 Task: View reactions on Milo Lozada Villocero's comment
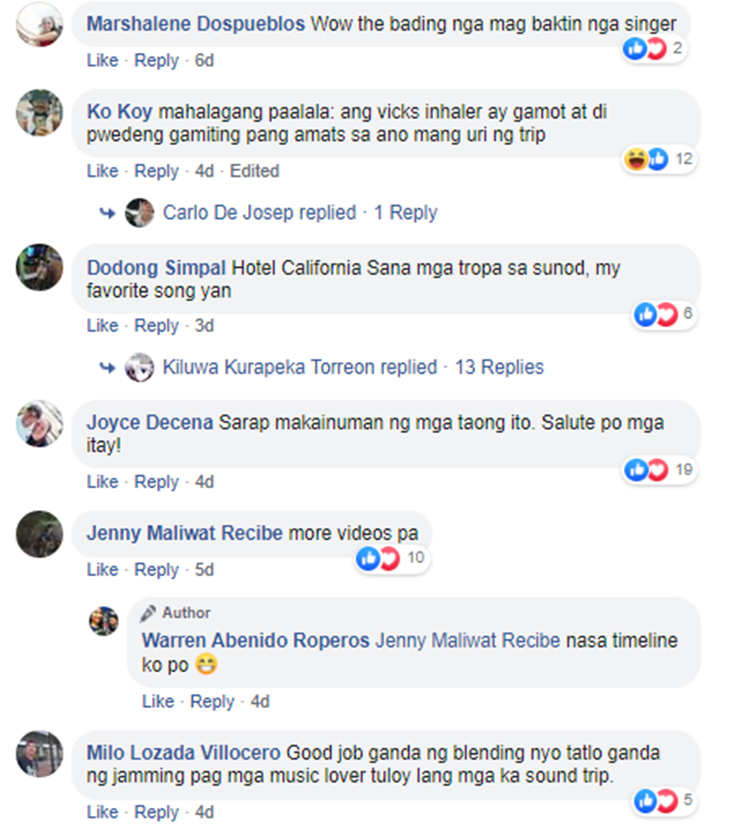pos(664,801)
